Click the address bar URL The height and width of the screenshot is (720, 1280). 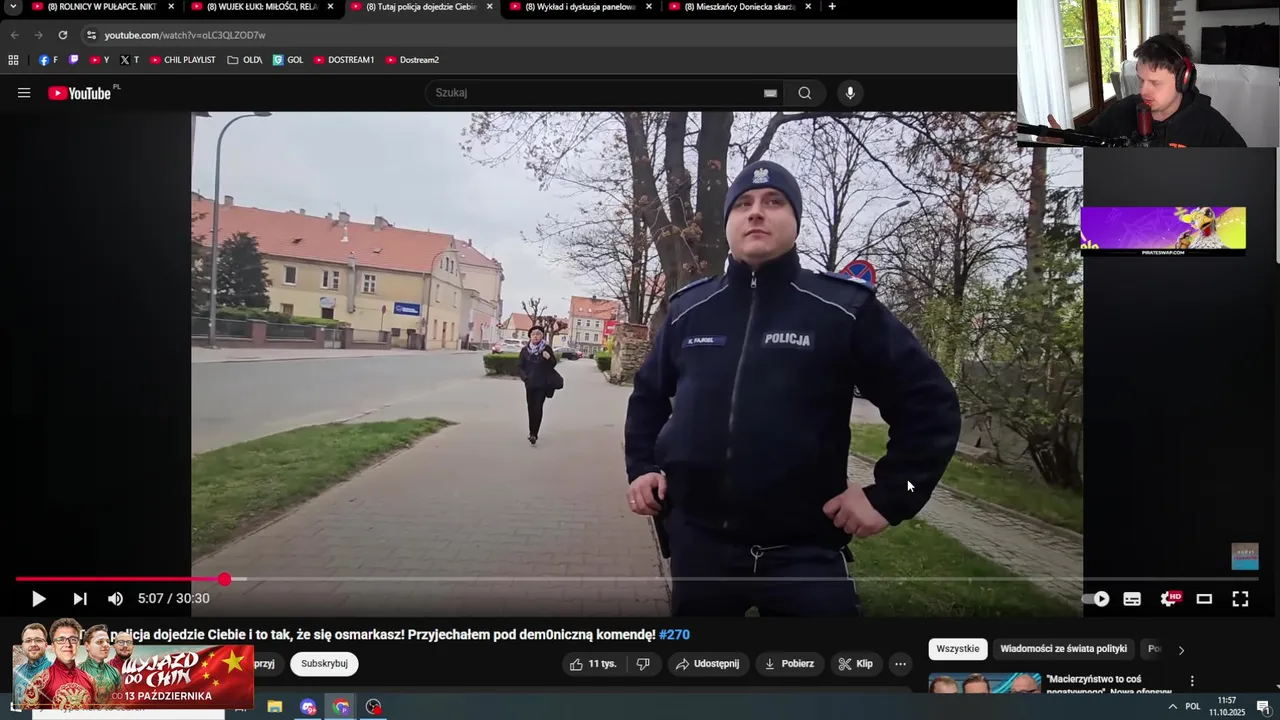[185, 35]
